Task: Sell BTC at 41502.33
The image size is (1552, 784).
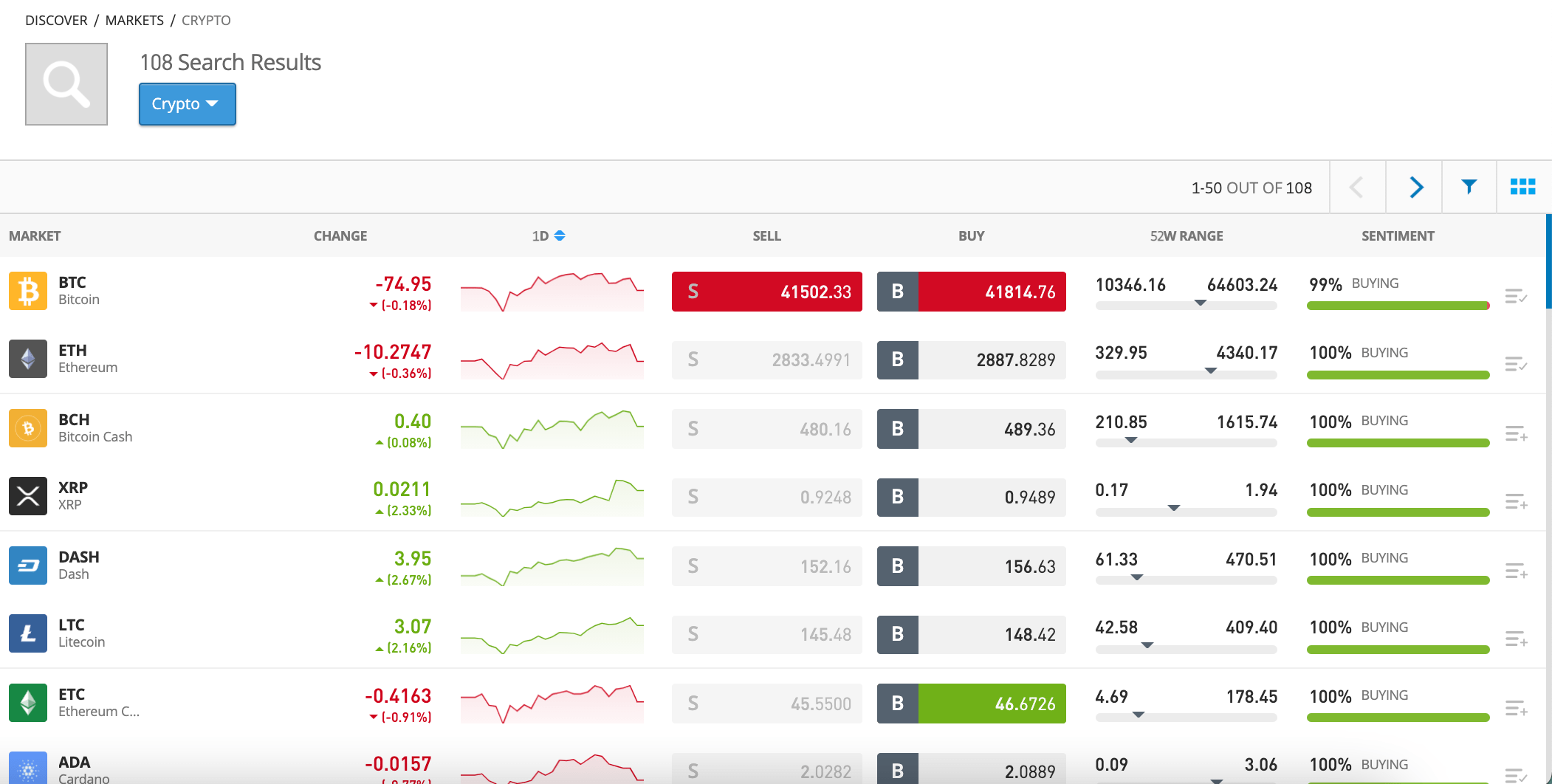Action: [767, 292]
